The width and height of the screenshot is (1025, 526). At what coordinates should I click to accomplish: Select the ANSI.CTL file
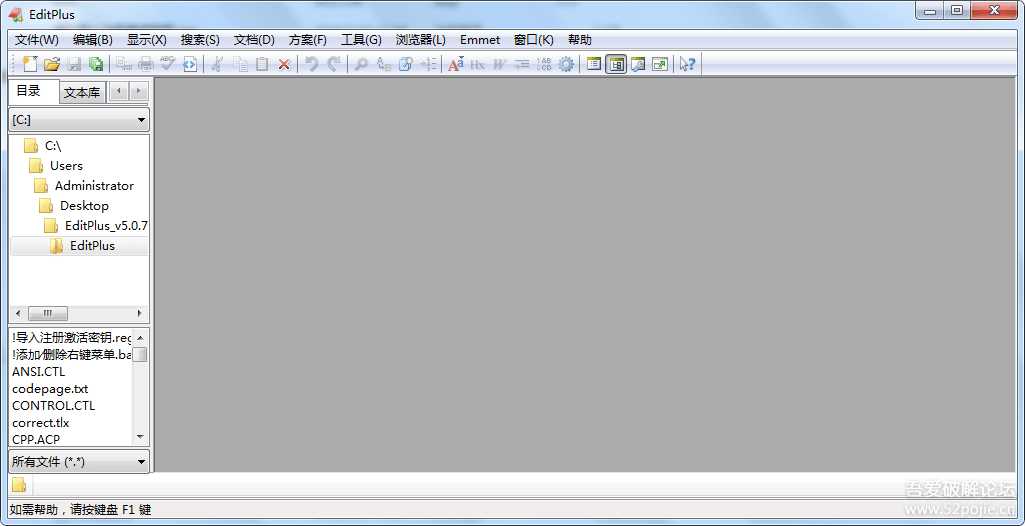point(39,372)
